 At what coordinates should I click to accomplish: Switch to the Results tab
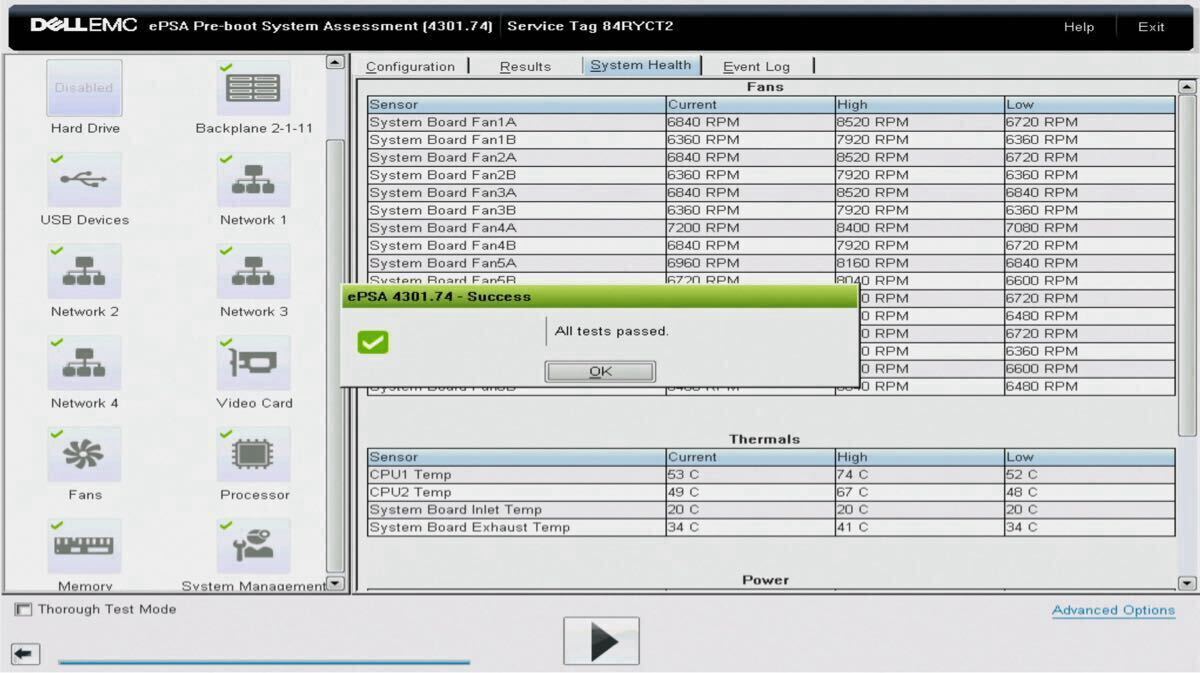coord(525,66)
